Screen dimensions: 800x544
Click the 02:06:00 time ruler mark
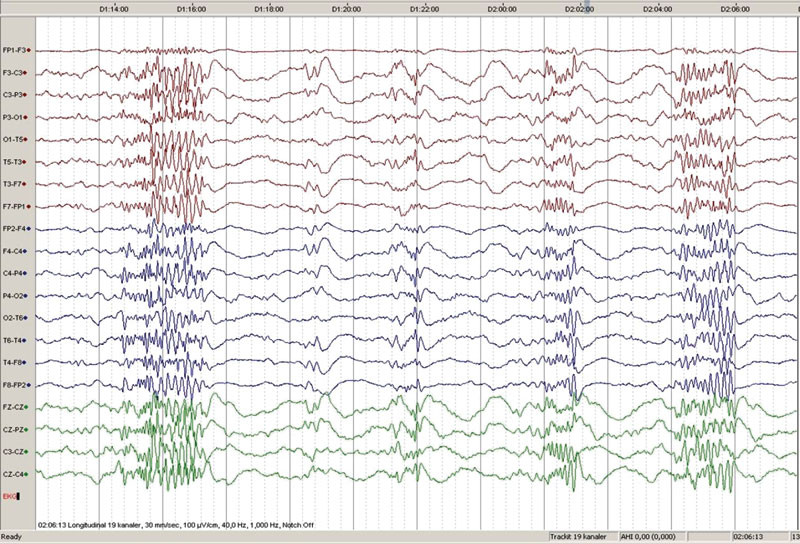click(733, 7)
